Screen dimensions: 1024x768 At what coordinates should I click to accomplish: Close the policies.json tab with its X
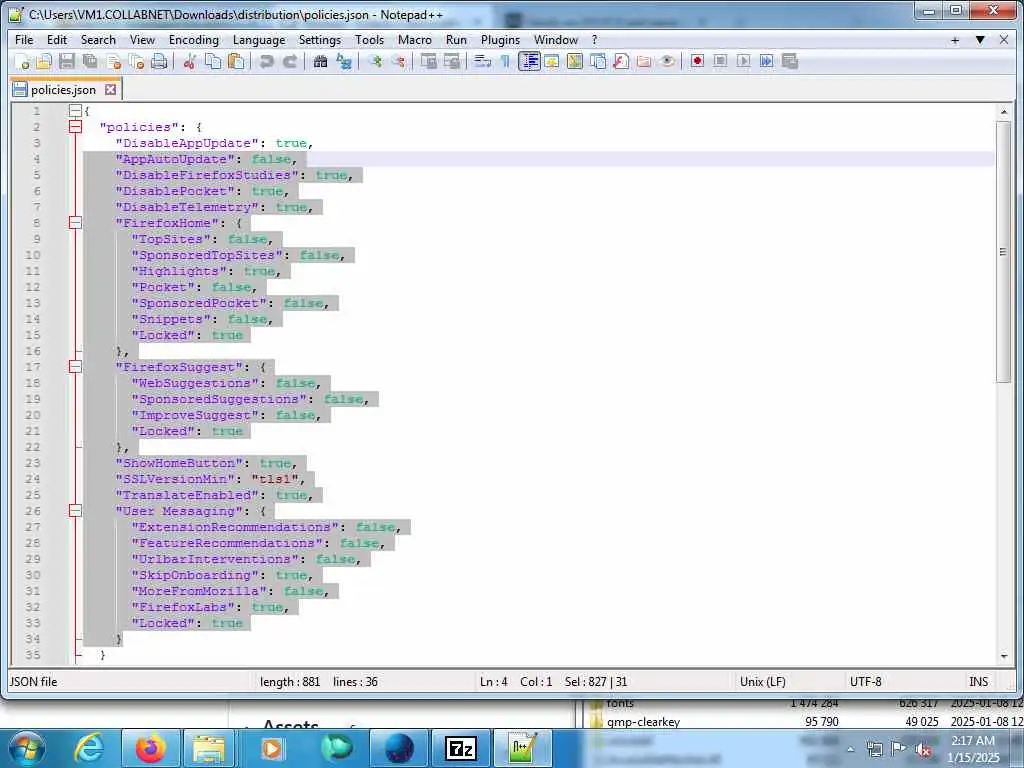111,89
